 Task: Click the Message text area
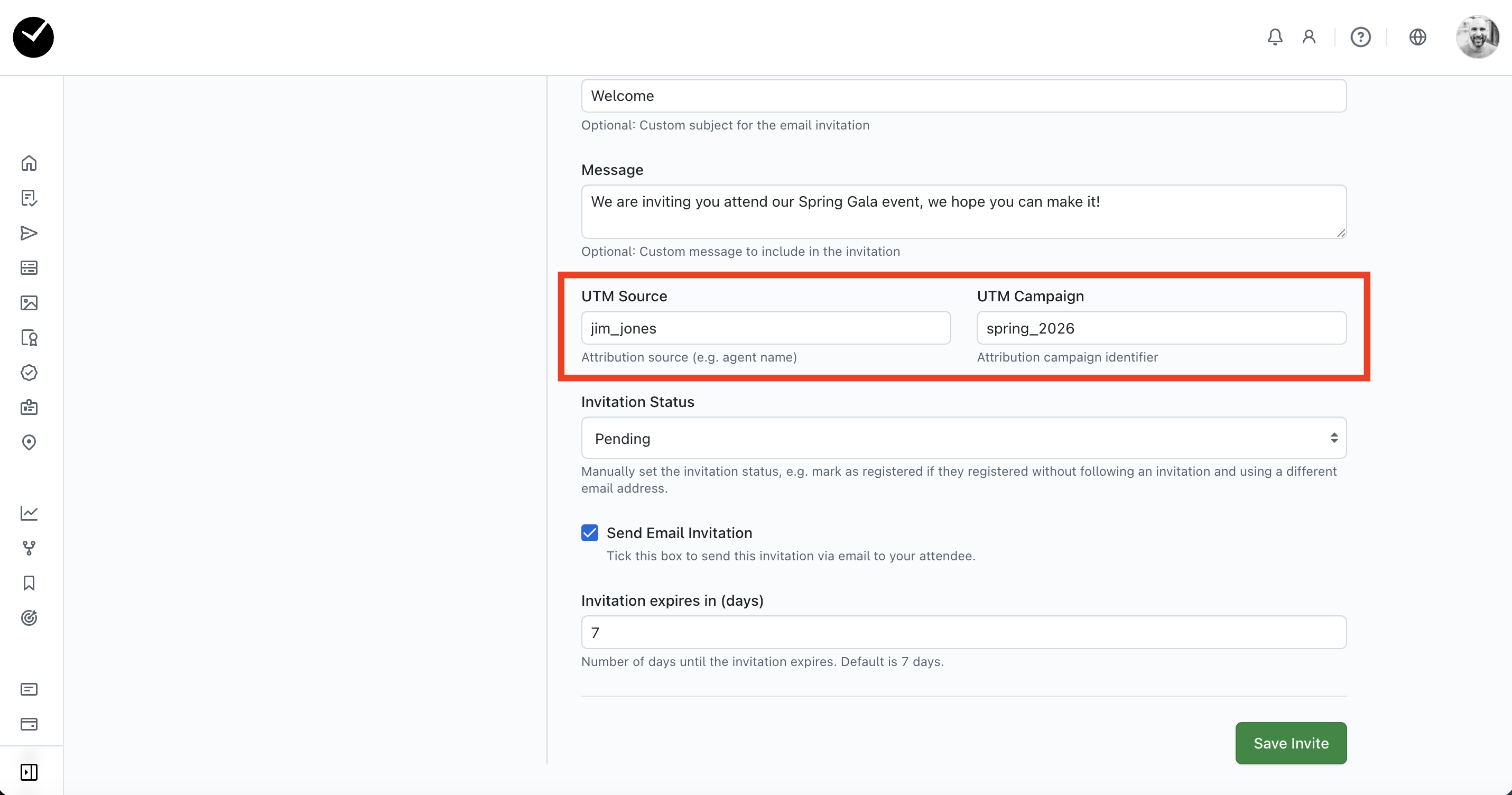(x=963, y=211)
